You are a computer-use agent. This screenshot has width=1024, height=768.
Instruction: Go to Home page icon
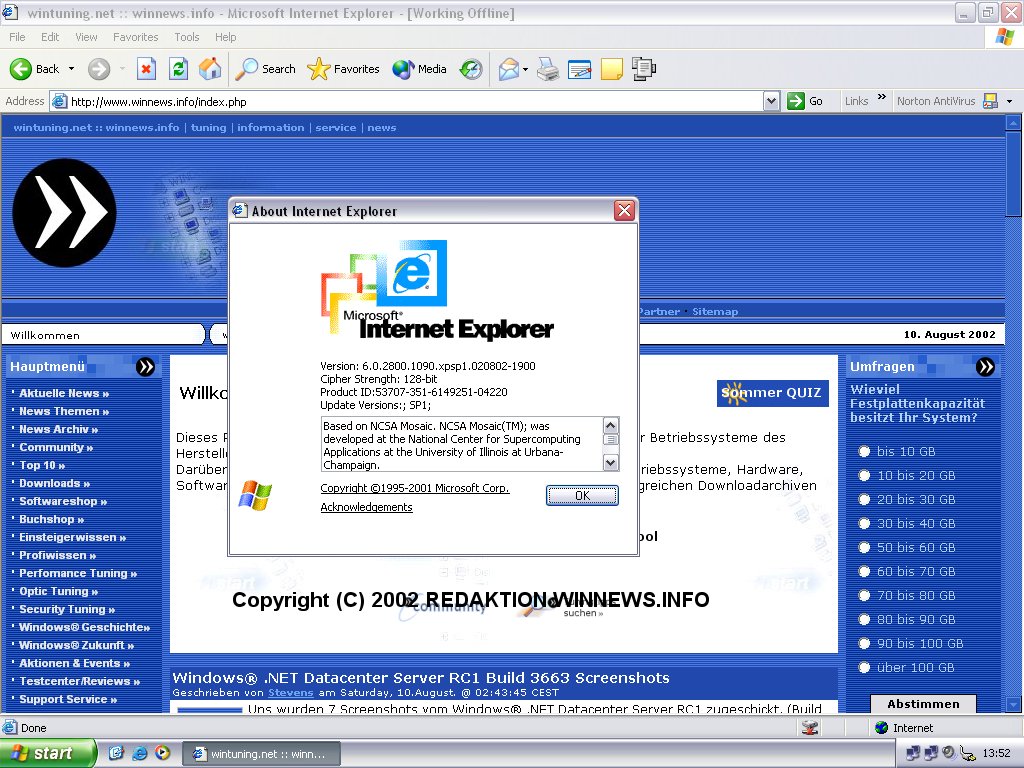(x=210, y=69)
